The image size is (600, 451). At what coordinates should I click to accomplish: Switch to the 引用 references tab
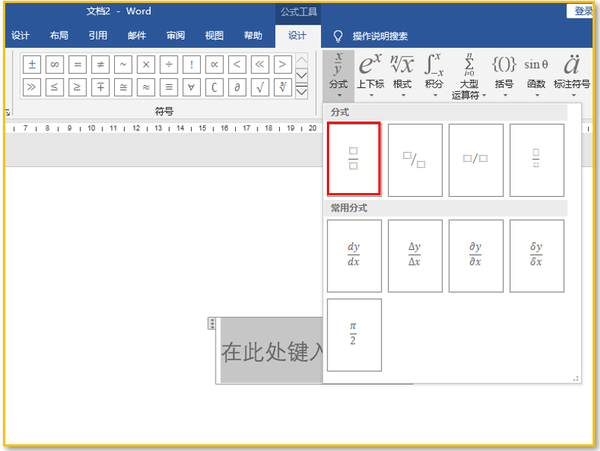[98, 36]
